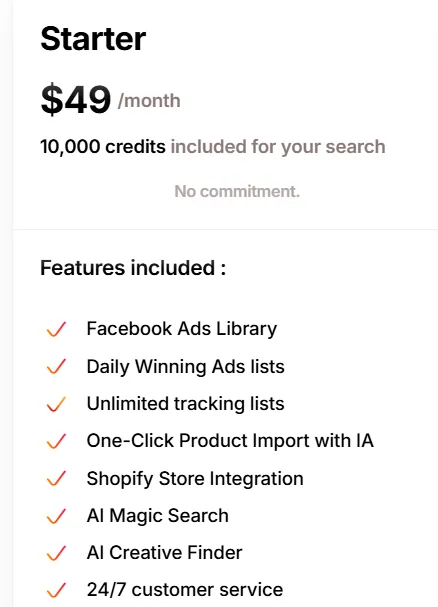Screen dimensions: 438x607
Task: Click the checkmark beside AI Creative Finder
Action: 56,553
